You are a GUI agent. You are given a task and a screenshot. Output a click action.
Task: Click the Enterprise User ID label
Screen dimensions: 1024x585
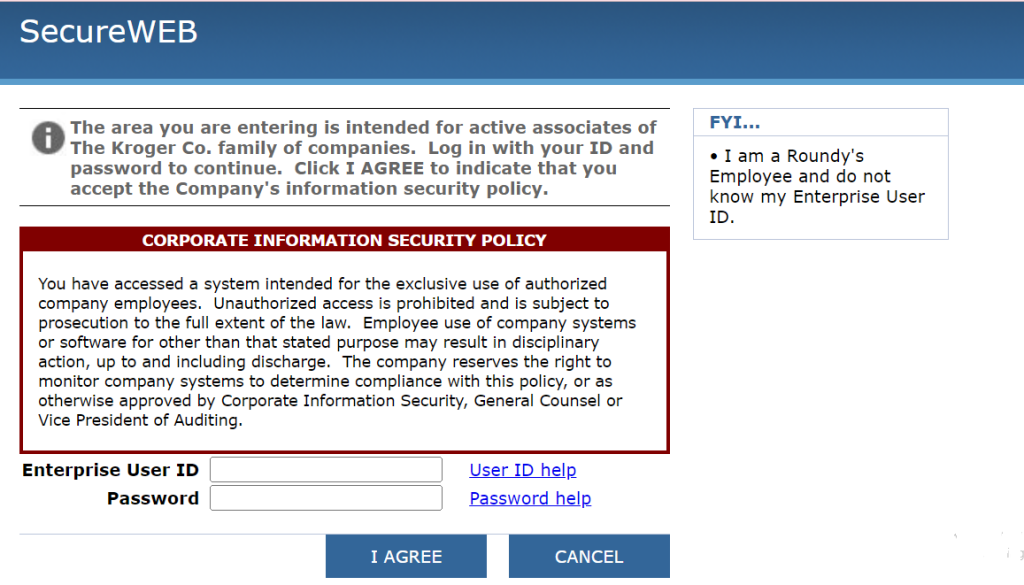110,470
